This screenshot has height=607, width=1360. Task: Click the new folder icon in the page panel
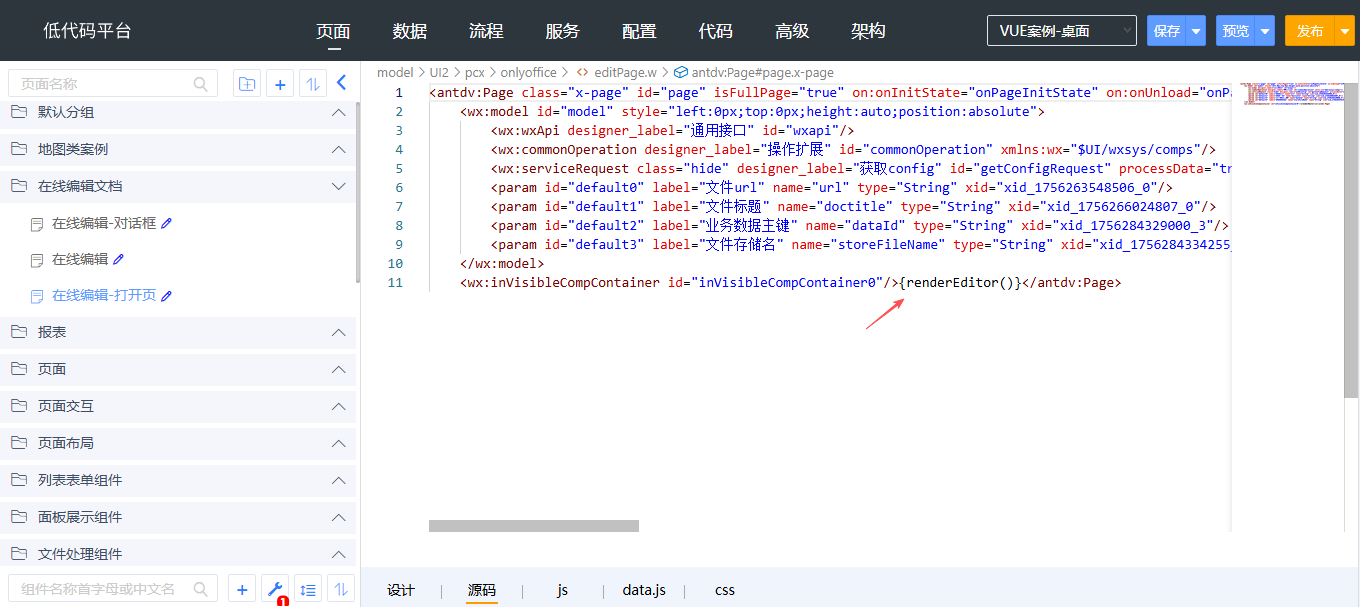point(246,84)
